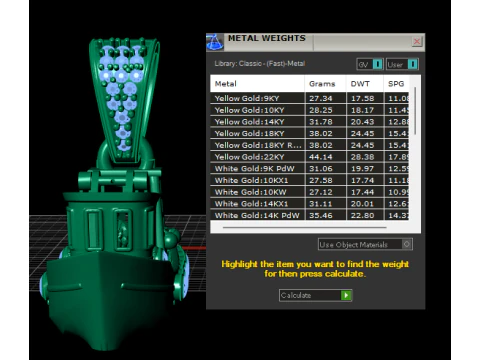Select the White Gold:14K PdW row
The width and height of the screenshot is (480, 360).
(x=309, y=215)
